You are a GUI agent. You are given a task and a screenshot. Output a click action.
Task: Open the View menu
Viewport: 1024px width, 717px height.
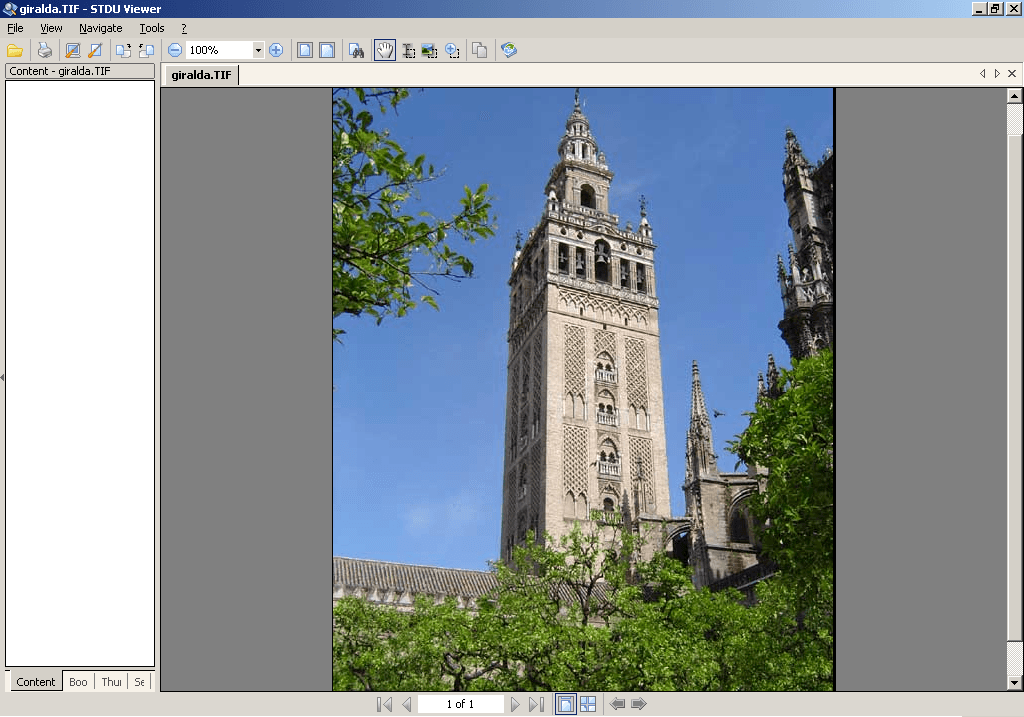[50, 28]
